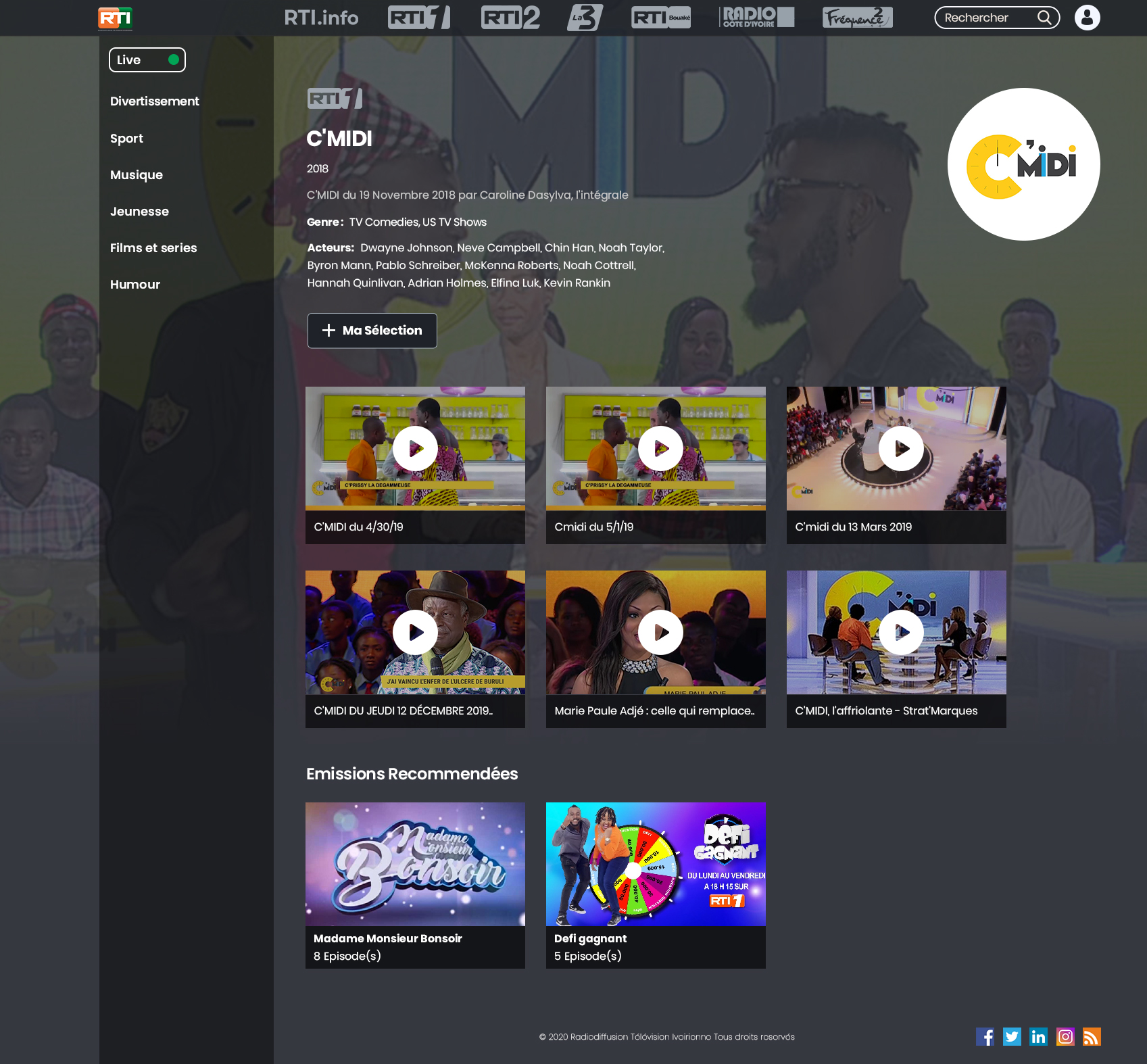Open the user profile icon
1147x1064 pixels.
[x=1088, y=18]
